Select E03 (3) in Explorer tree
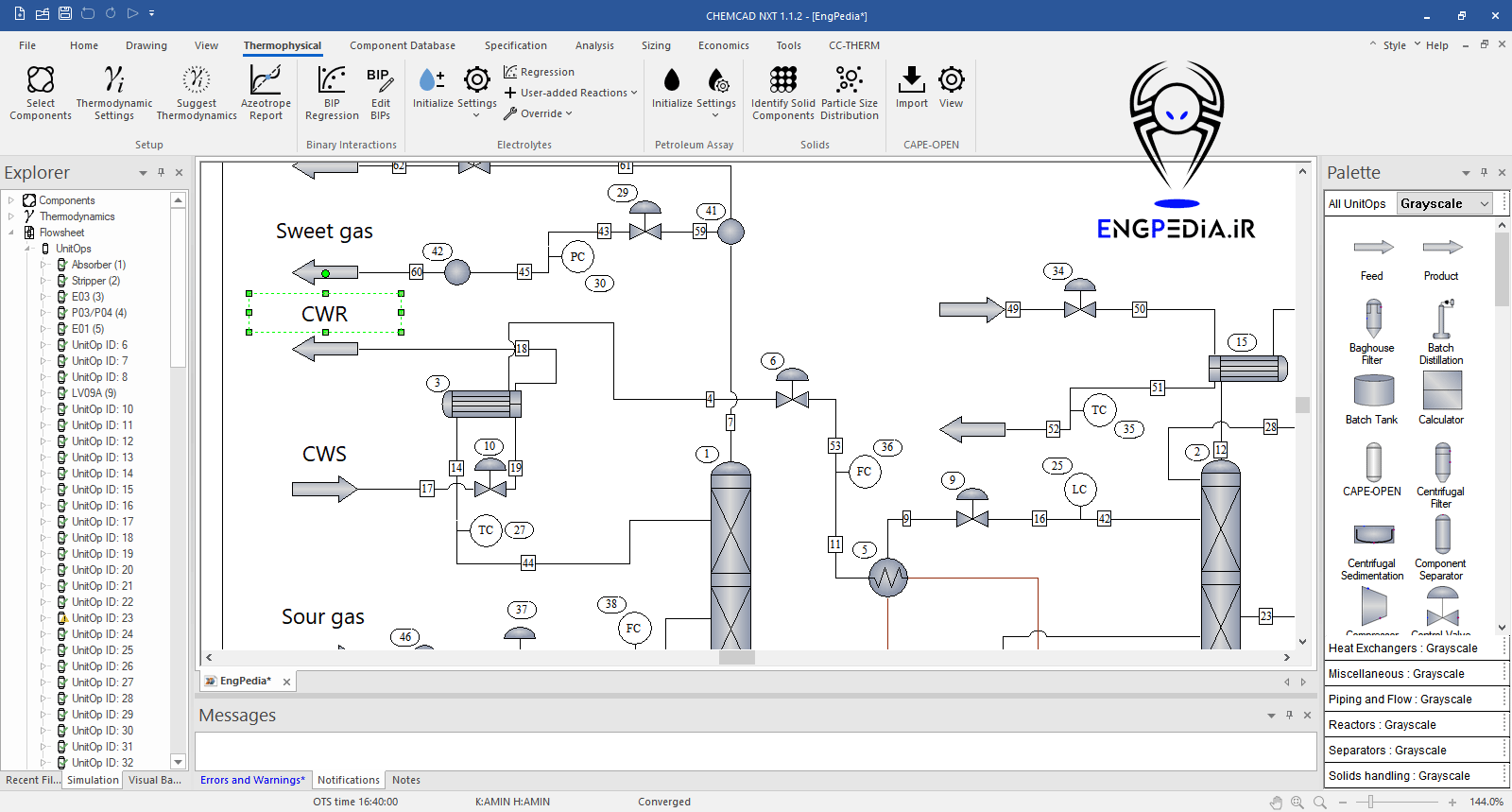This screenshot has height=812, width=1512. 88,297
